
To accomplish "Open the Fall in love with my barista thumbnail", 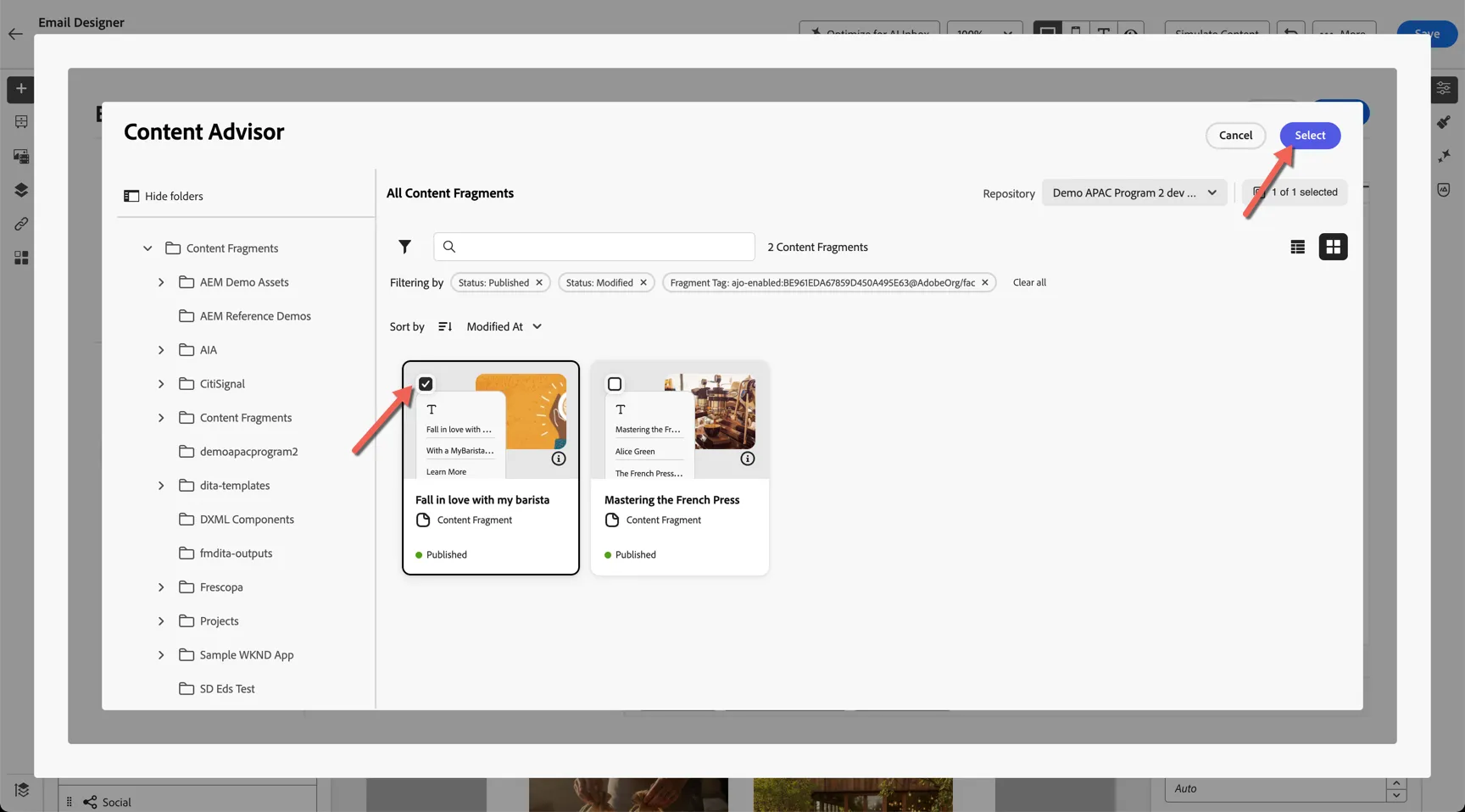I will (491, 420).
